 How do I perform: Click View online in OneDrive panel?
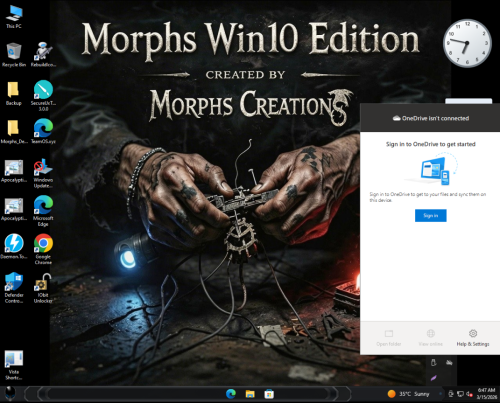pyautogui.click(x=430, y=338)
